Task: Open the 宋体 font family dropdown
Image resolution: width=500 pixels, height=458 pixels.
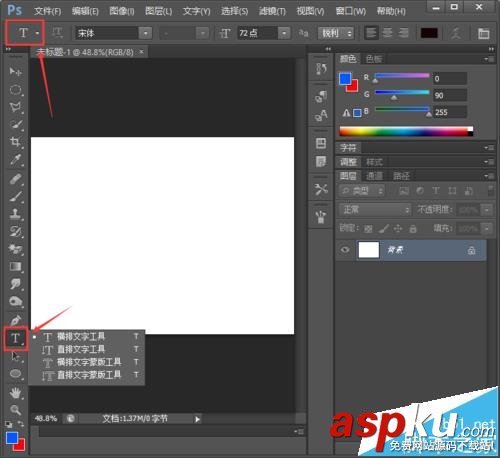Action: click(x=145, y=33)
